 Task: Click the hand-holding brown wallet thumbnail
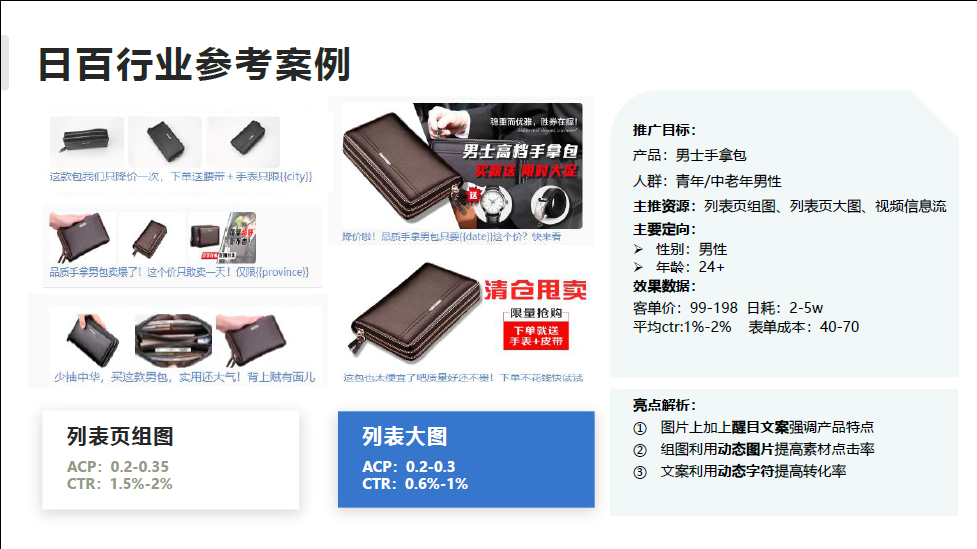82,238
